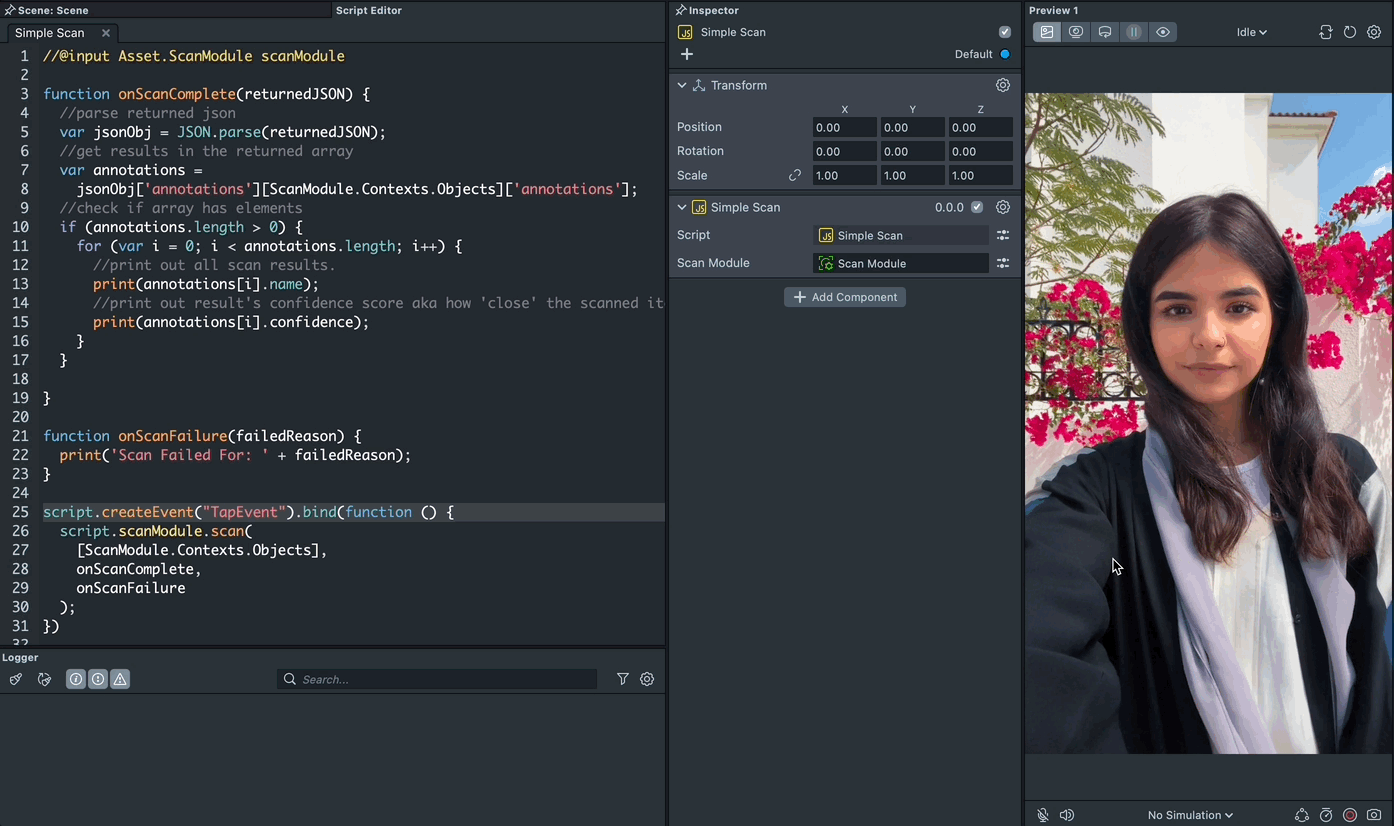This screenshot has width=1394, height=826.
Task: Switch to the Simple Scan script tab
Action: coord(50,33)
